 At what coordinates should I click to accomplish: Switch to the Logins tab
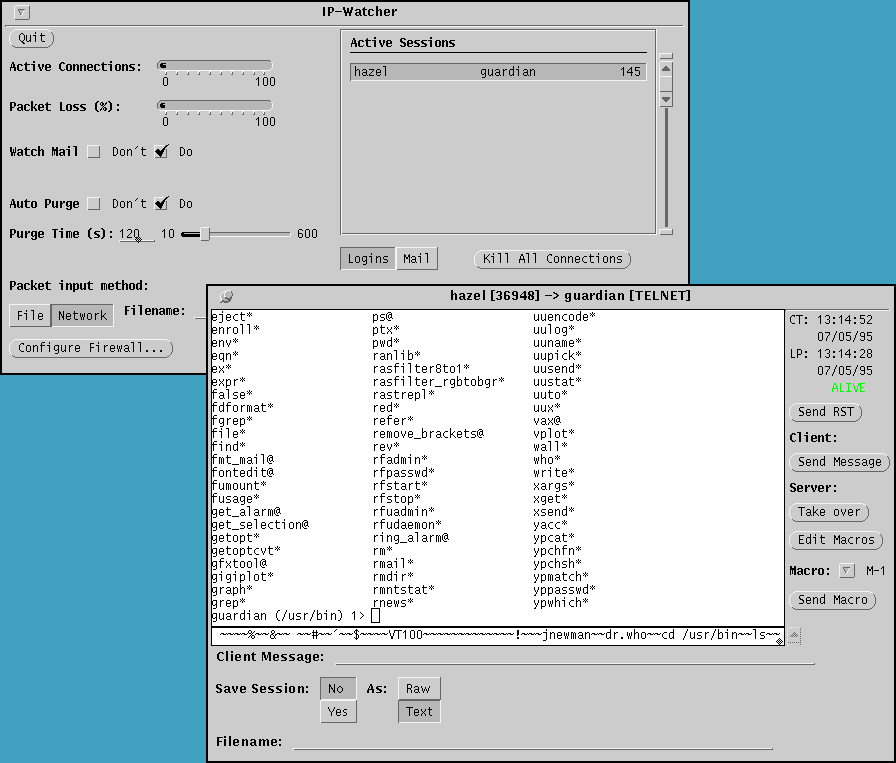(368, 259)
